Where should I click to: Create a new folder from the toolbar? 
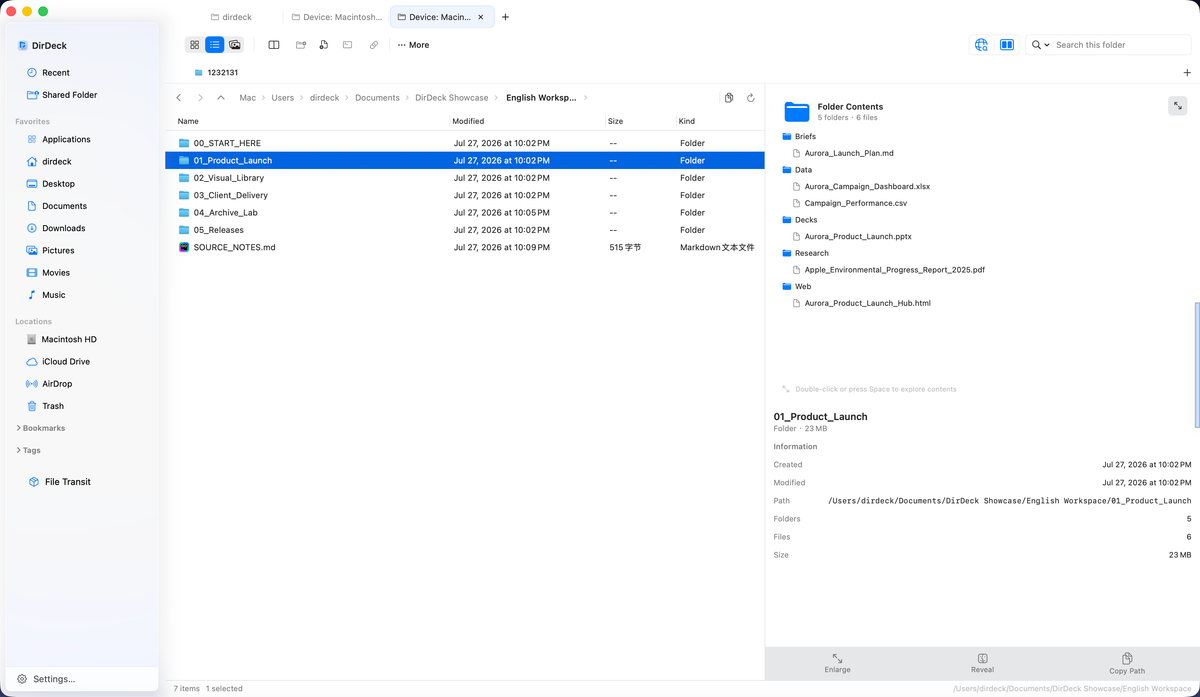coord(300,45)
